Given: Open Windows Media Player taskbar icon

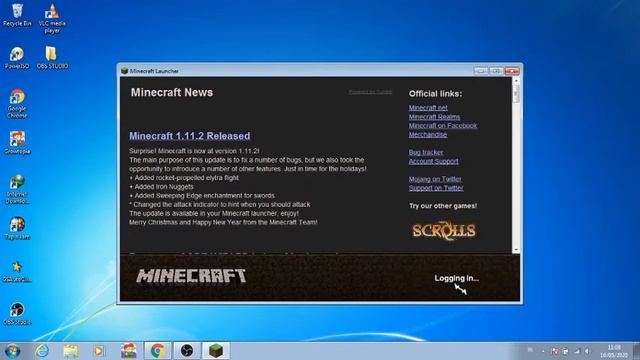Looking at the screenshot, I should click(x=99, y=351).
